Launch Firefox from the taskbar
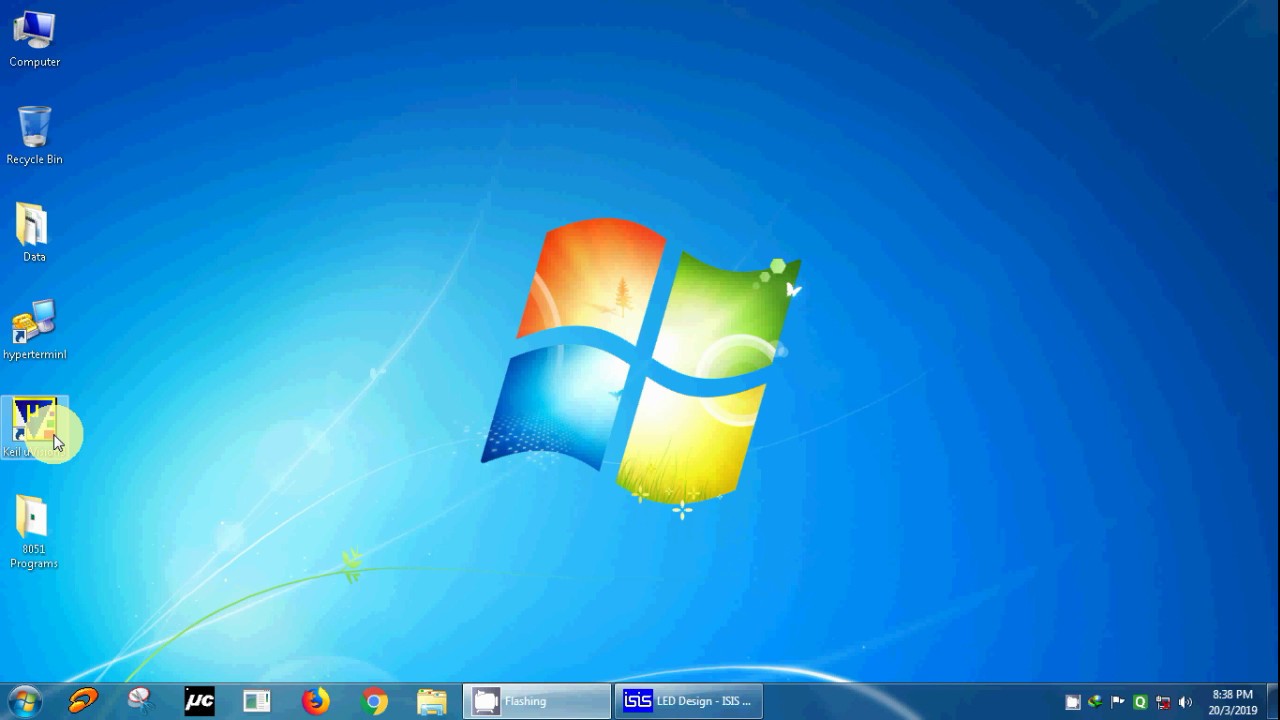This screenshot has height=720, width=1280. click(316, 701)
